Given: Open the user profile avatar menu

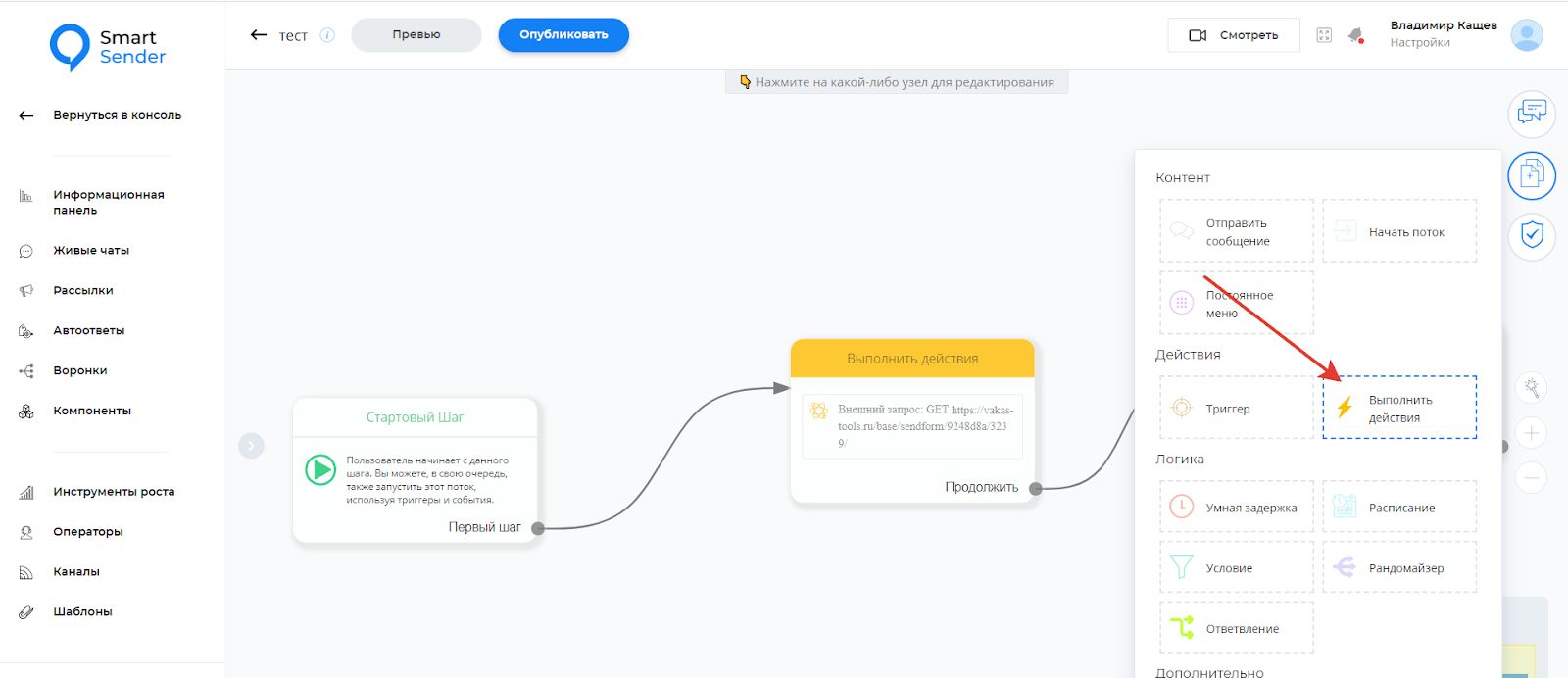Looking at the screenshot, I should tap(1526, 35).
